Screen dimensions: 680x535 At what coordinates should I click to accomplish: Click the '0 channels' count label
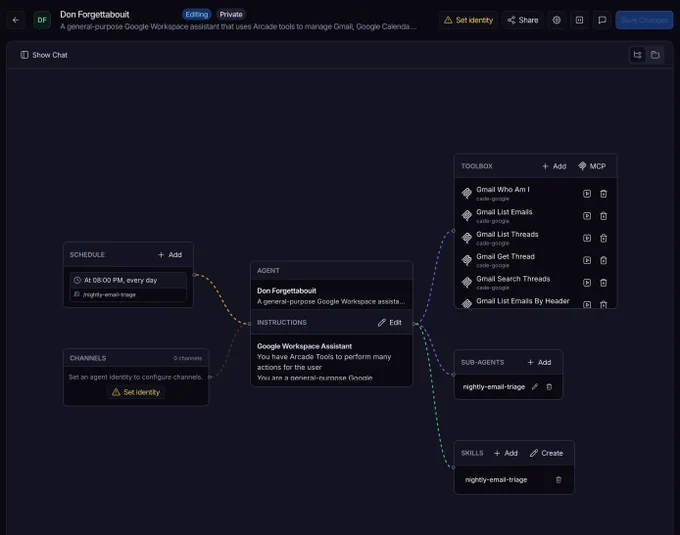pos(187,358)
